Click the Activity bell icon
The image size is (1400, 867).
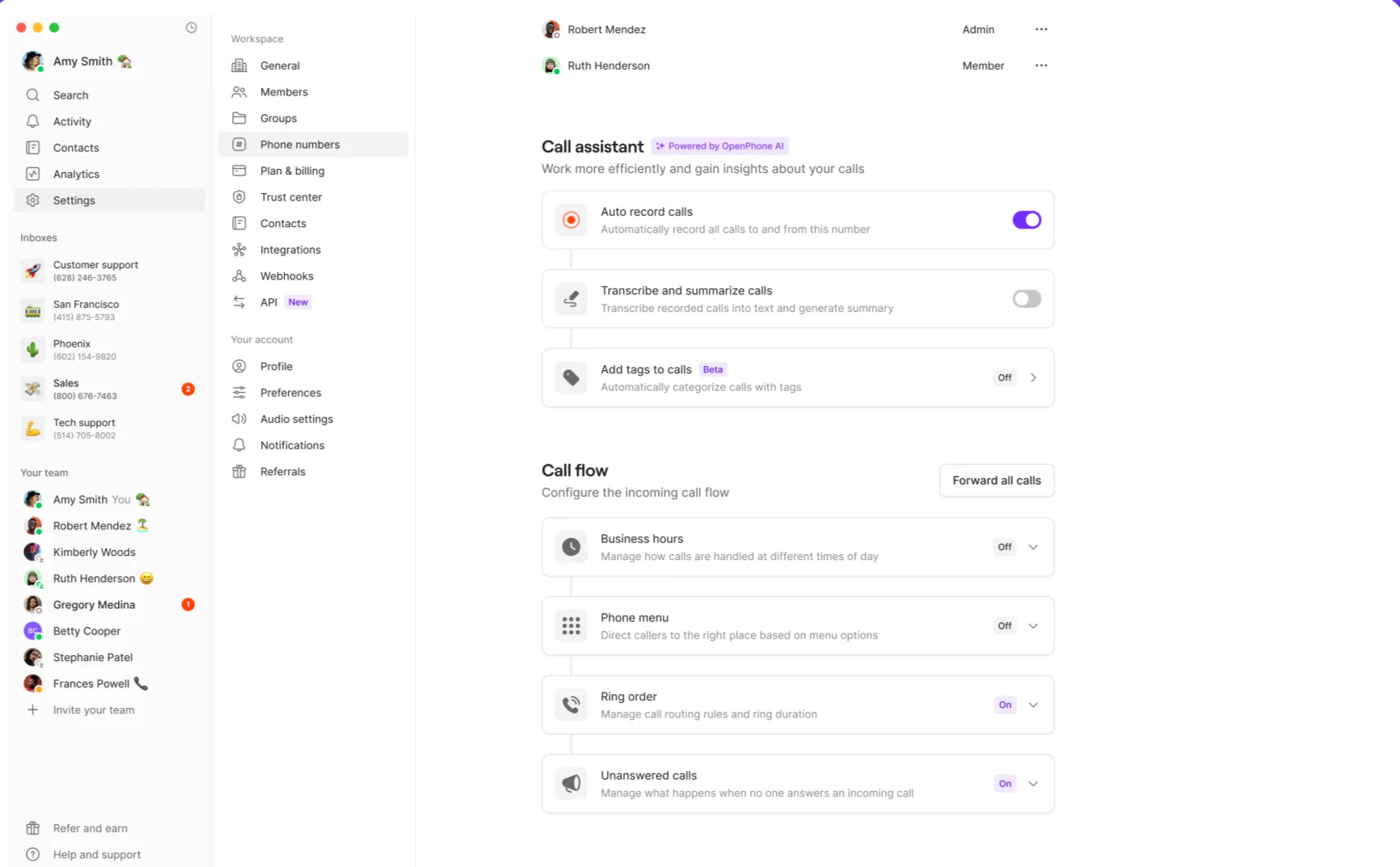pyautogui.click(x=32, y=121)
